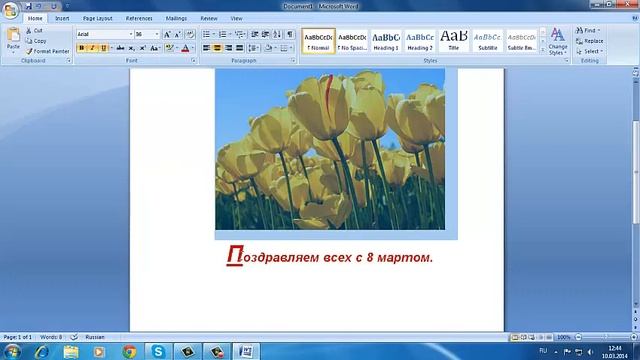This screenshot has height=360, width=640.
Task: Apply the Subtitle style
Action: click(x=488, y=41)
